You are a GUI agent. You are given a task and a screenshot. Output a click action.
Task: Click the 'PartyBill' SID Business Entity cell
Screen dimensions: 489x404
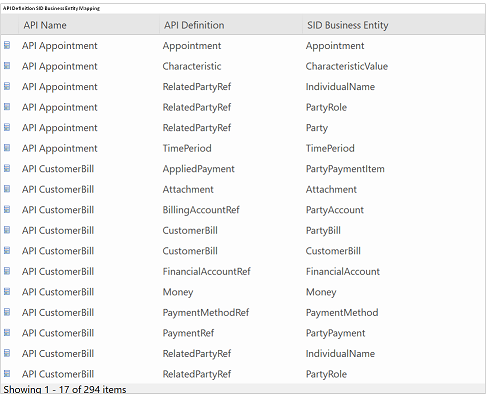pyautogui.click(x=323, y=231)
